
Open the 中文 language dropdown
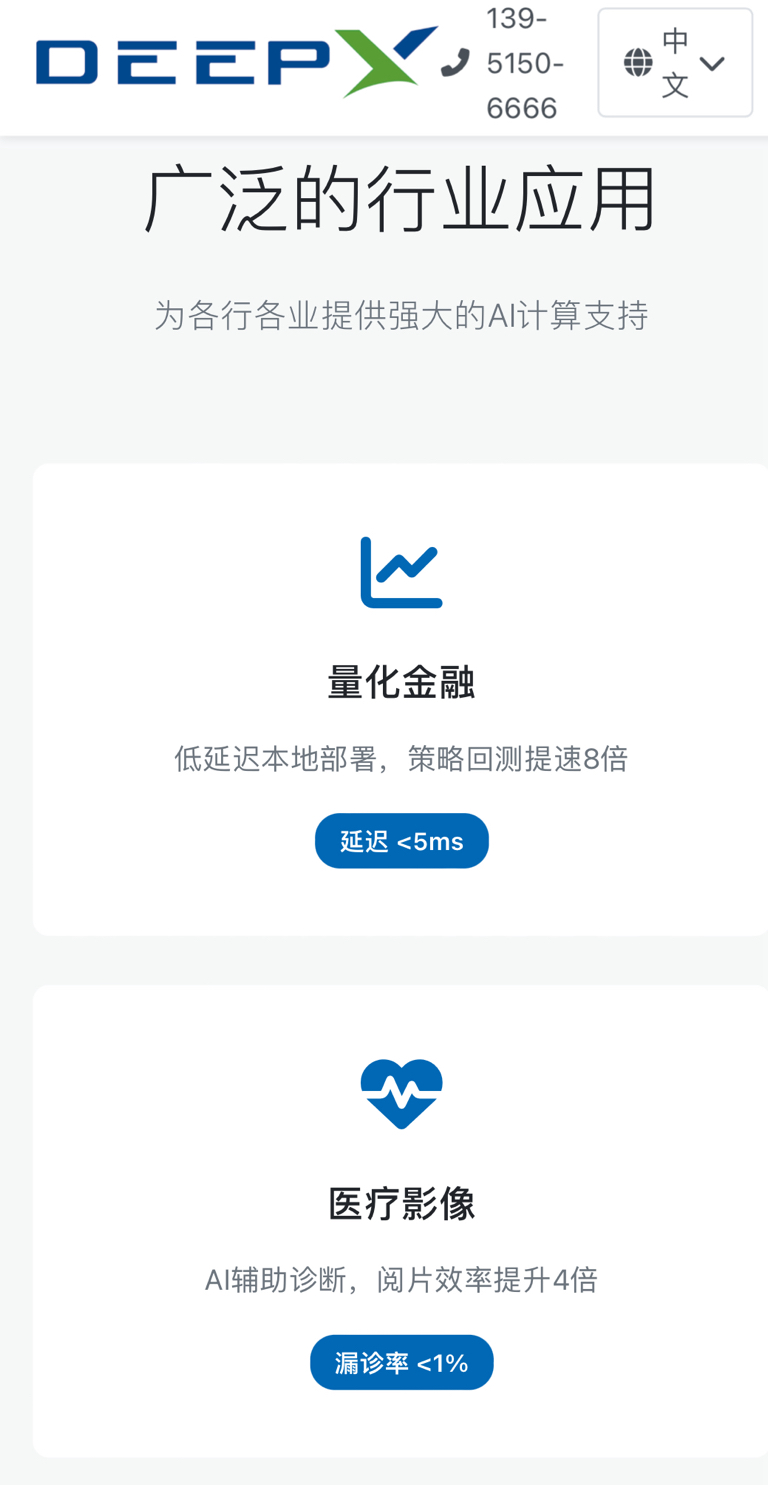(x=675, y=63)
